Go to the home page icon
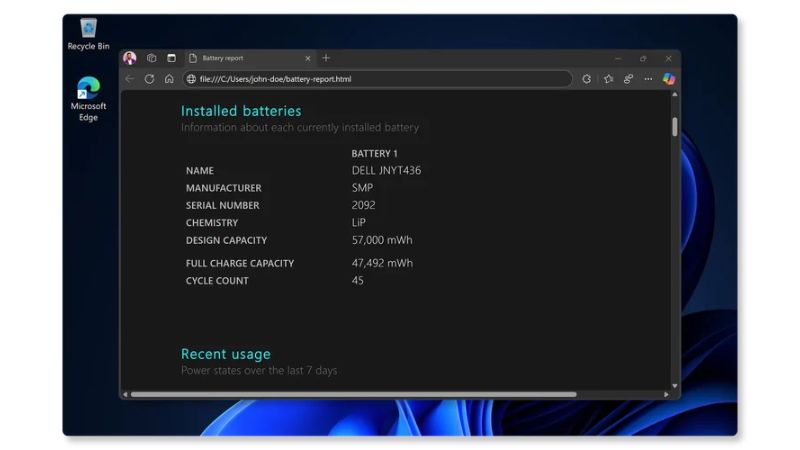The width and height of the screenshot is (800, 450). tap(169, 79)
